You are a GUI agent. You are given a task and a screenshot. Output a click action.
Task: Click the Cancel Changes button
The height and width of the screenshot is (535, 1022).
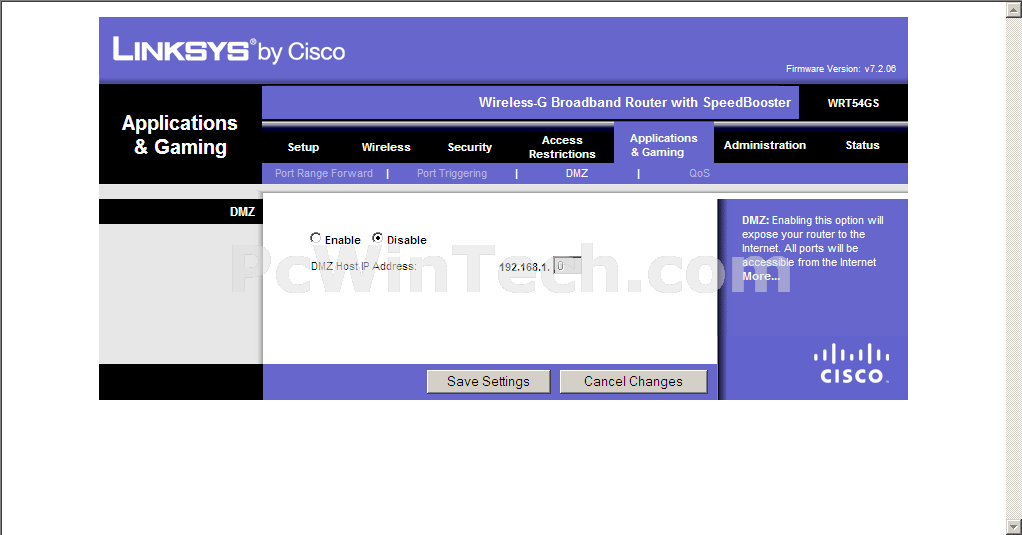pos(633,381)
